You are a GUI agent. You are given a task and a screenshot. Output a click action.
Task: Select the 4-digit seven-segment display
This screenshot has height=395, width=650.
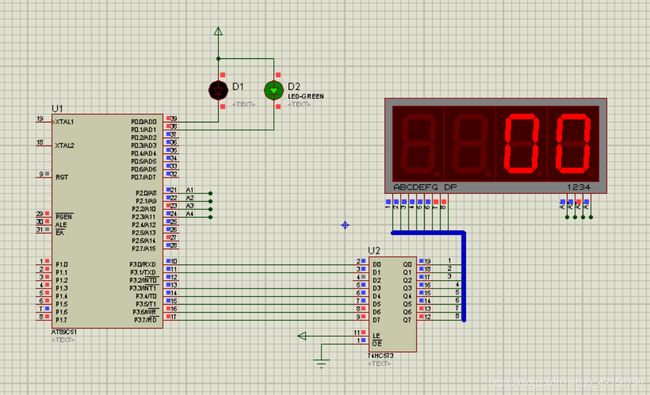495,146
